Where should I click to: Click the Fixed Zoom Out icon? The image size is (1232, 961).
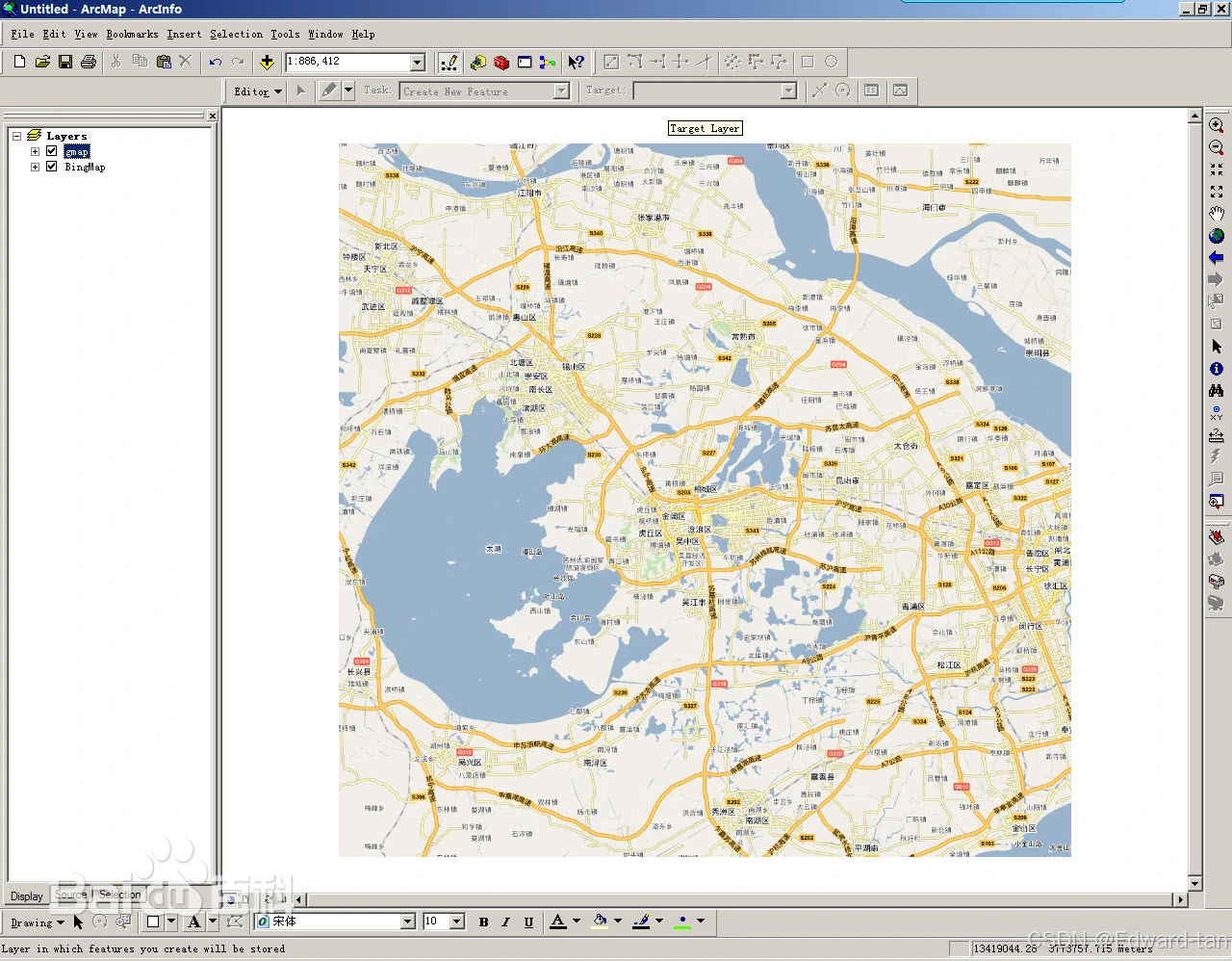coord(1217,192)
